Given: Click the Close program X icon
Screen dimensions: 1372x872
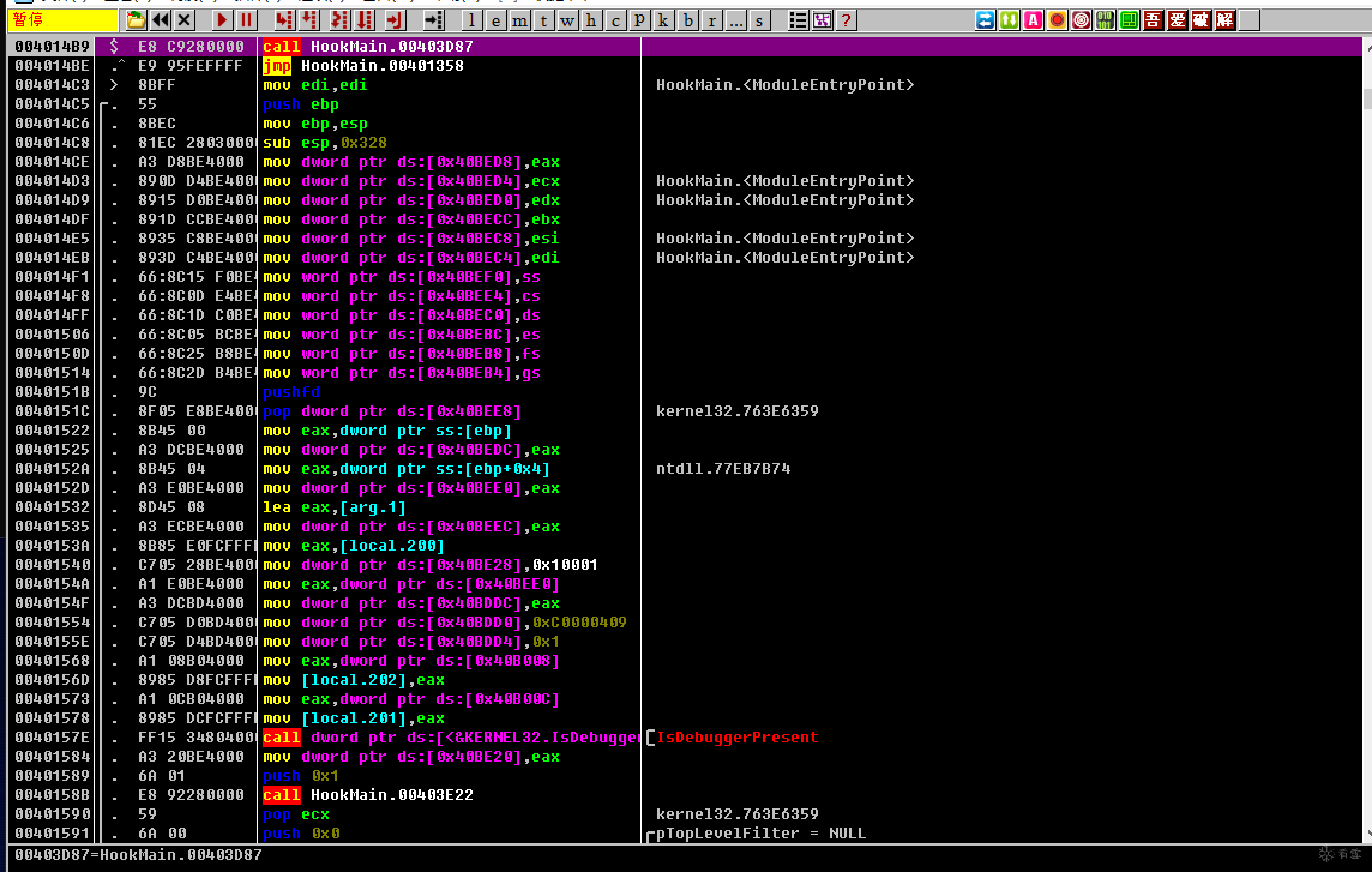Looking at the screenshot, I should pyautogui.click(x=185, y=20).
